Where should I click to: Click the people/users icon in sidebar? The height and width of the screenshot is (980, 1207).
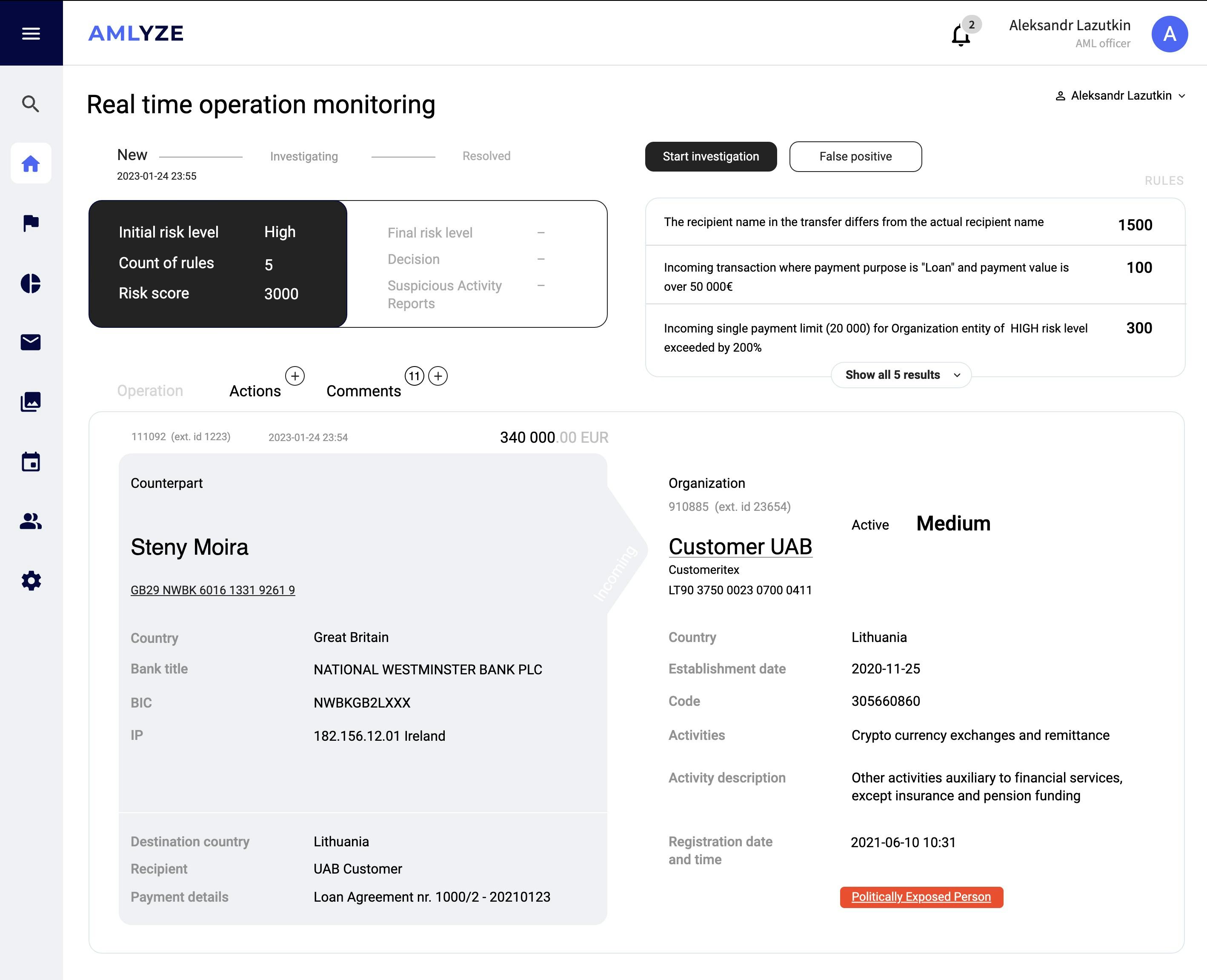(x=31, y=521)
